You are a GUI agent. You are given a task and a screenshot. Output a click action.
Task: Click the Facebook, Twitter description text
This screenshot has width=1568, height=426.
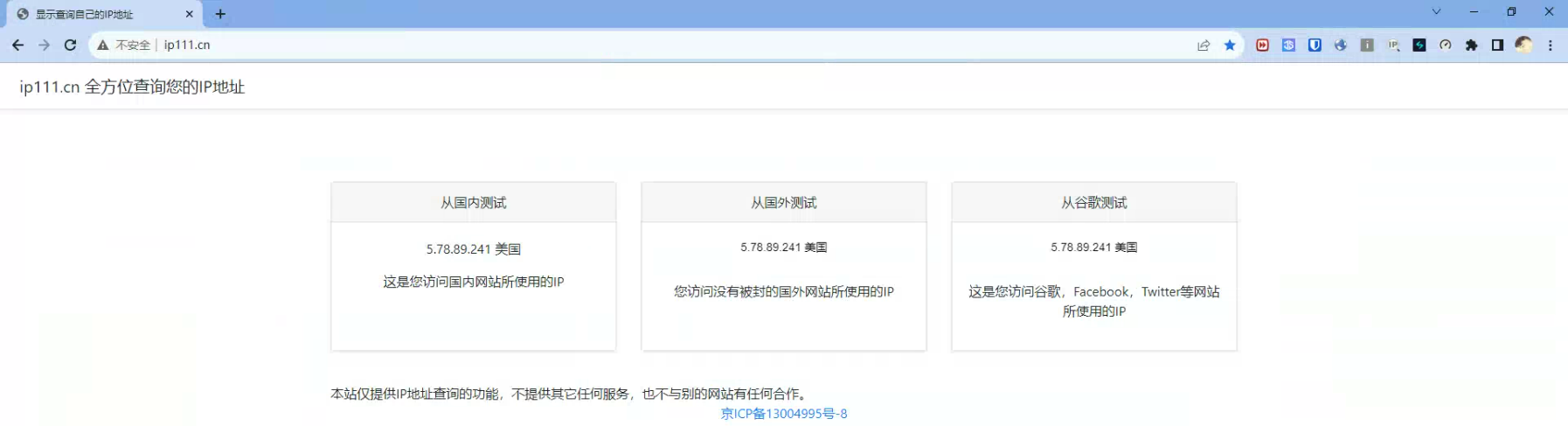[x=1094, y=301]
